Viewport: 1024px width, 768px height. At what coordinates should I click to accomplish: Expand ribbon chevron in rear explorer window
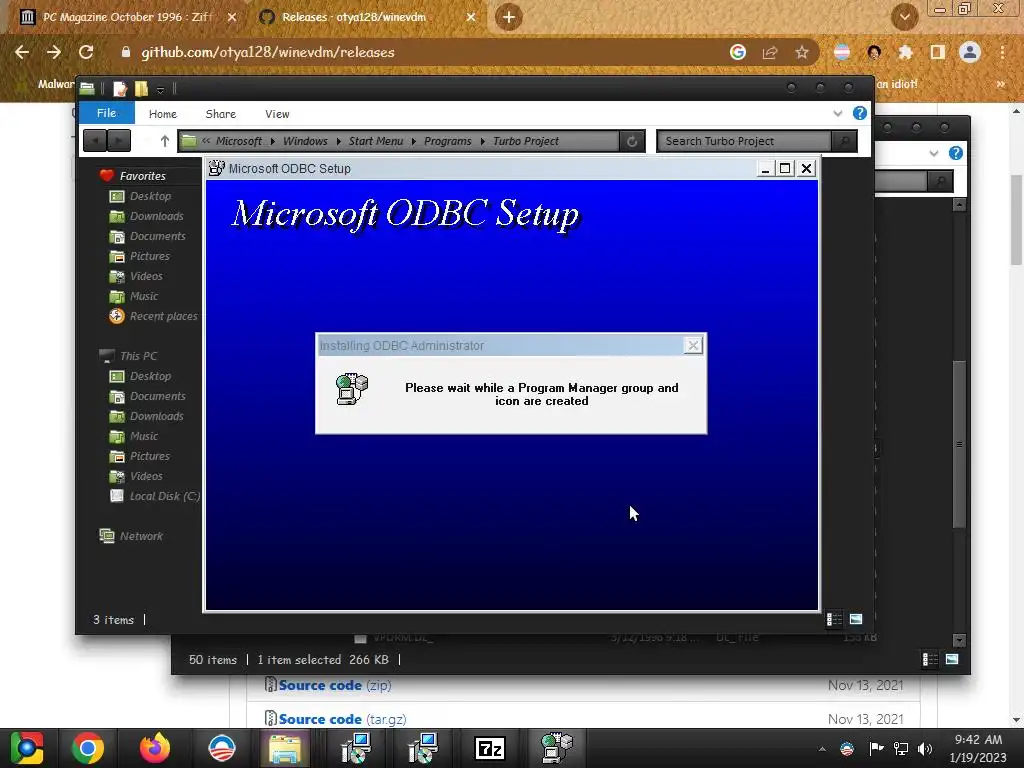tap(934, 153)
